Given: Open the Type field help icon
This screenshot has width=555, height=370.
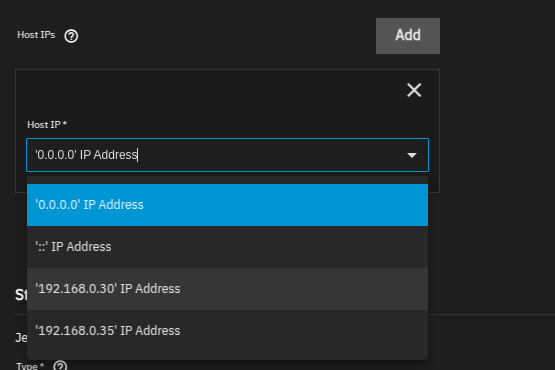Looking at the screenshot, I should (x=60, y=366).
